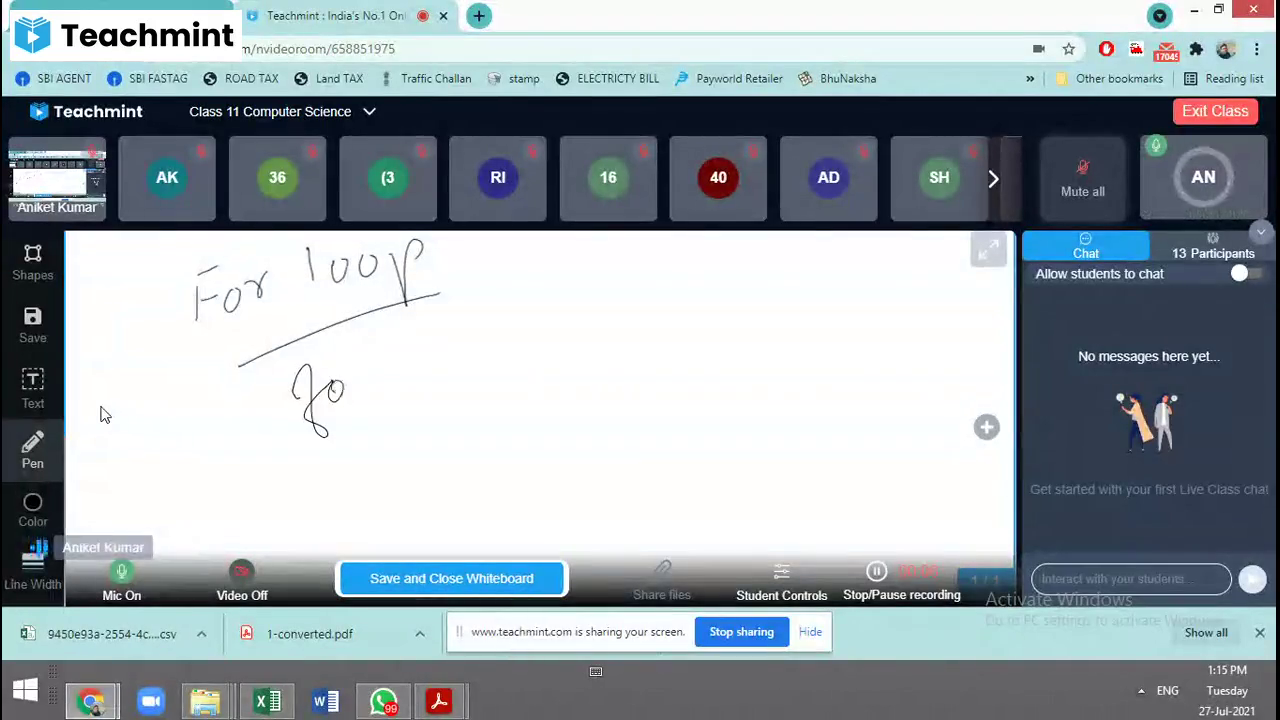
Task: Bookmark this page with star icon
Action: click(1069, 49)
